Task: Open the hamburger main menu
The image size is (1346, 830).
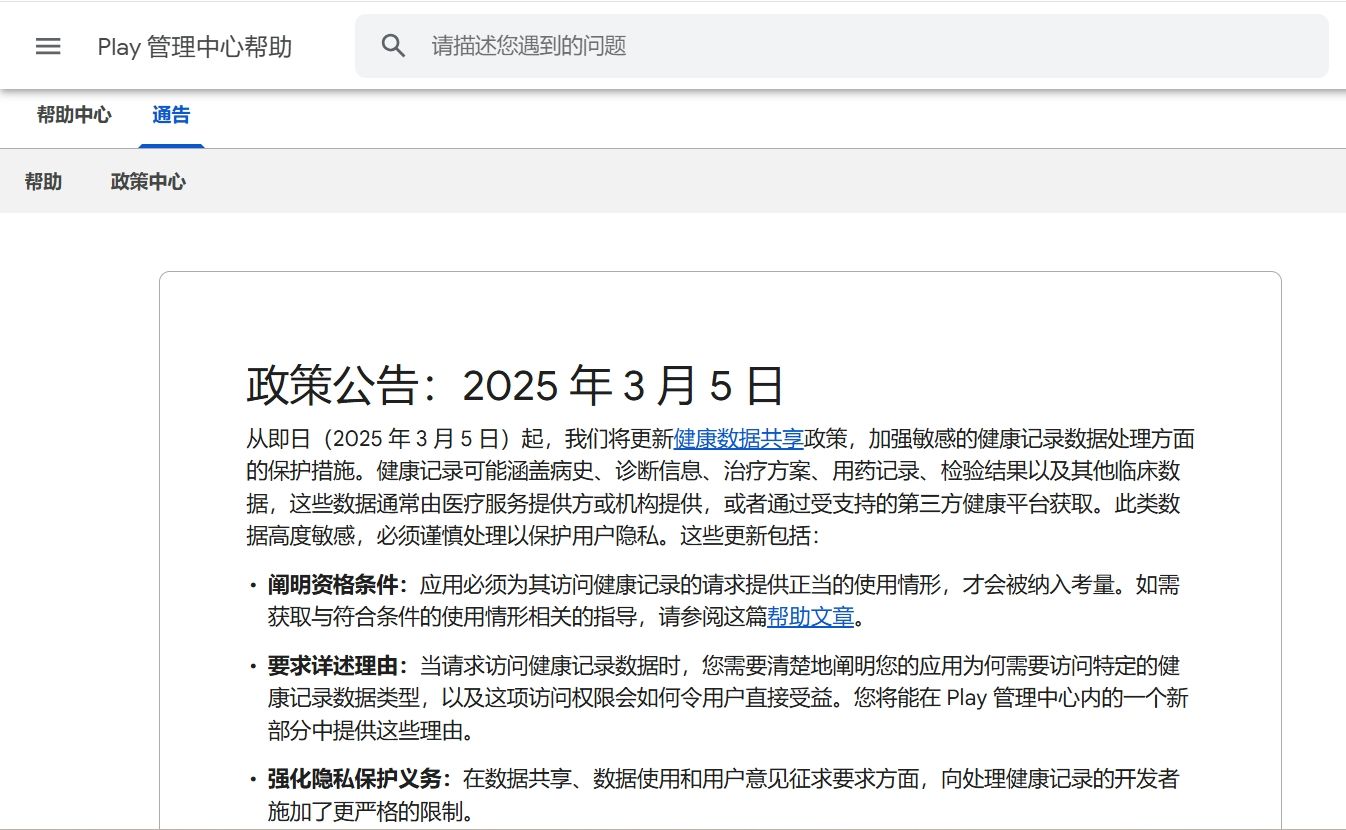Action: tap(48, 46)
